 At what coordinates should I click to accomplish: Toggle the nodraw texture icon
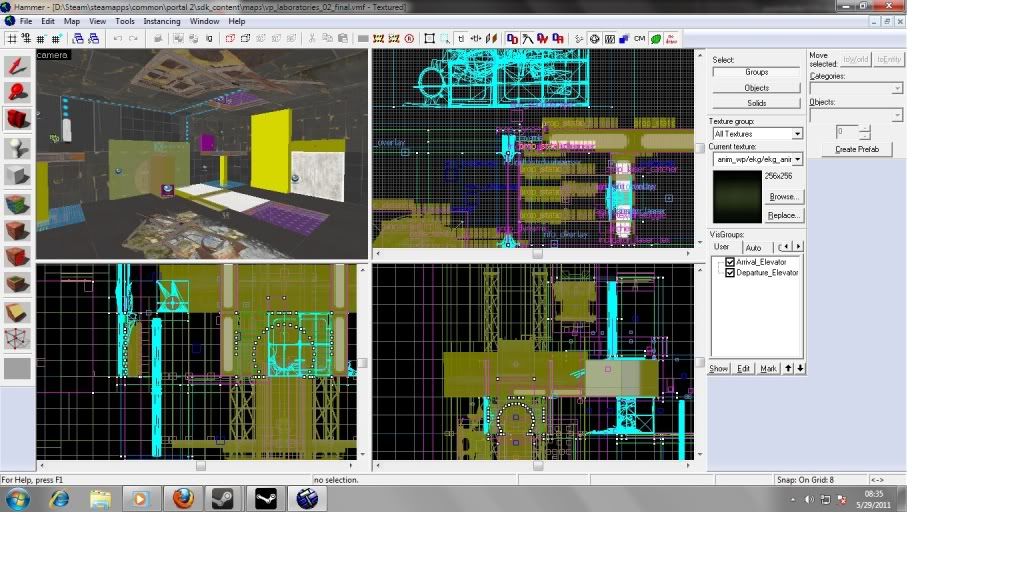[x=671, y=39]
